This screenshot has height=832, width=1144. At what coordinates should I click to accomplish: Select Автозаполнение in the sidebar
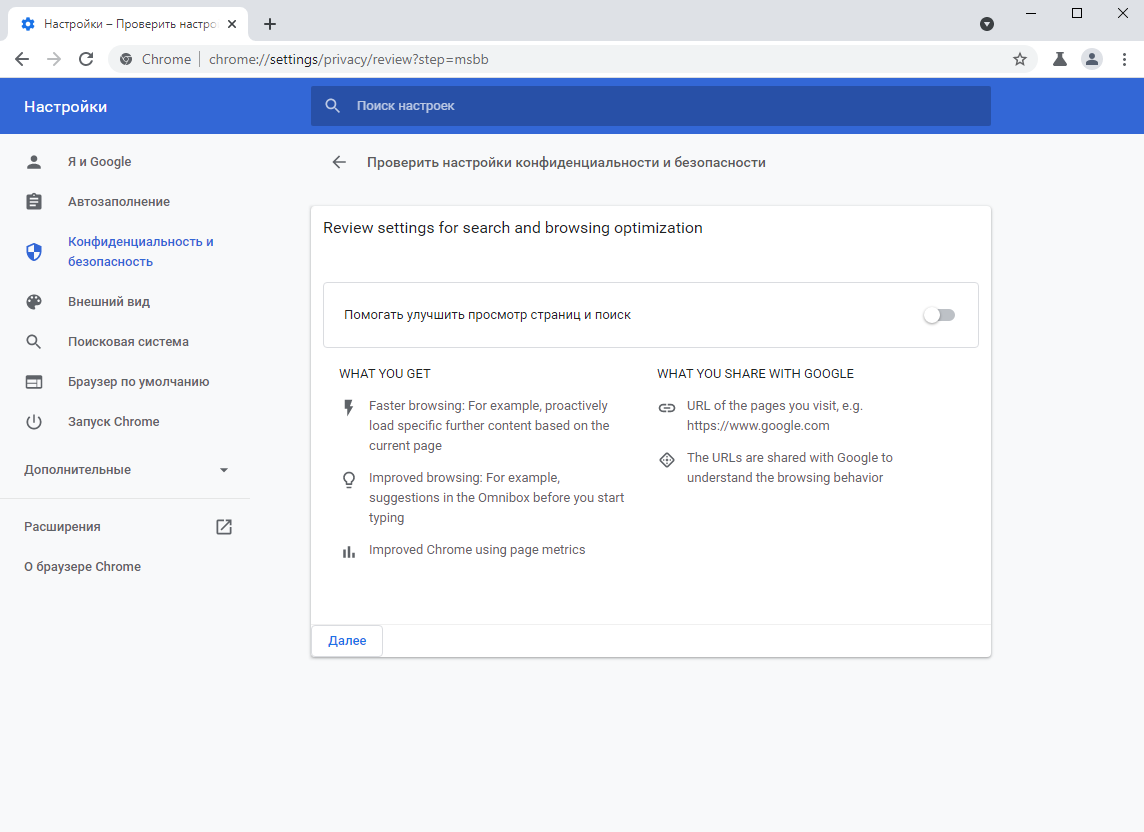tap(118, 202)
